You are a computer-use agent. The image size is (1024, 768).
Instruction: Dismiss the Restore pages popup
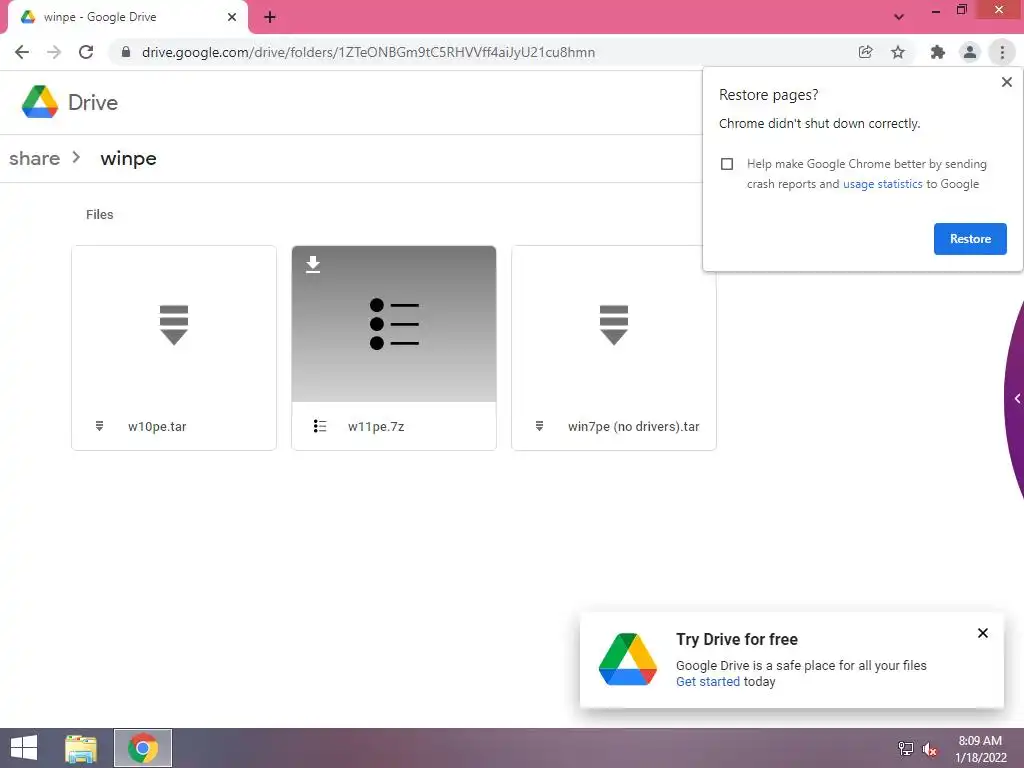1006,82
